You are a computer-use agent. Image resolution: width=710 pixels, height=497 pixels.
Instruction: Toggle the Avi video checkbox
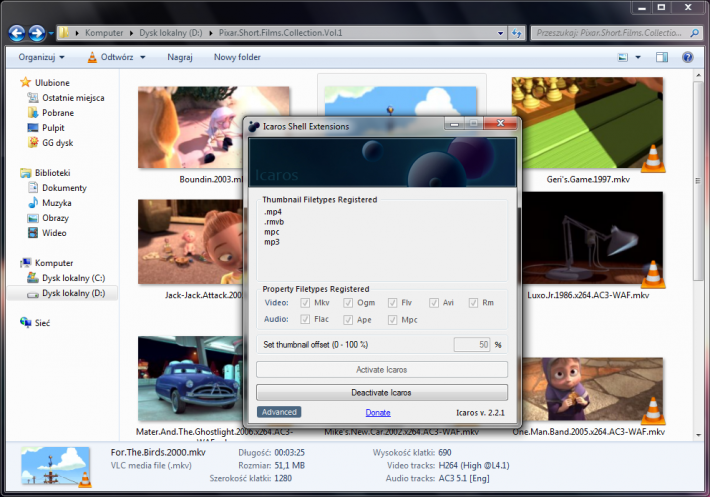click(x=434, y=303)
